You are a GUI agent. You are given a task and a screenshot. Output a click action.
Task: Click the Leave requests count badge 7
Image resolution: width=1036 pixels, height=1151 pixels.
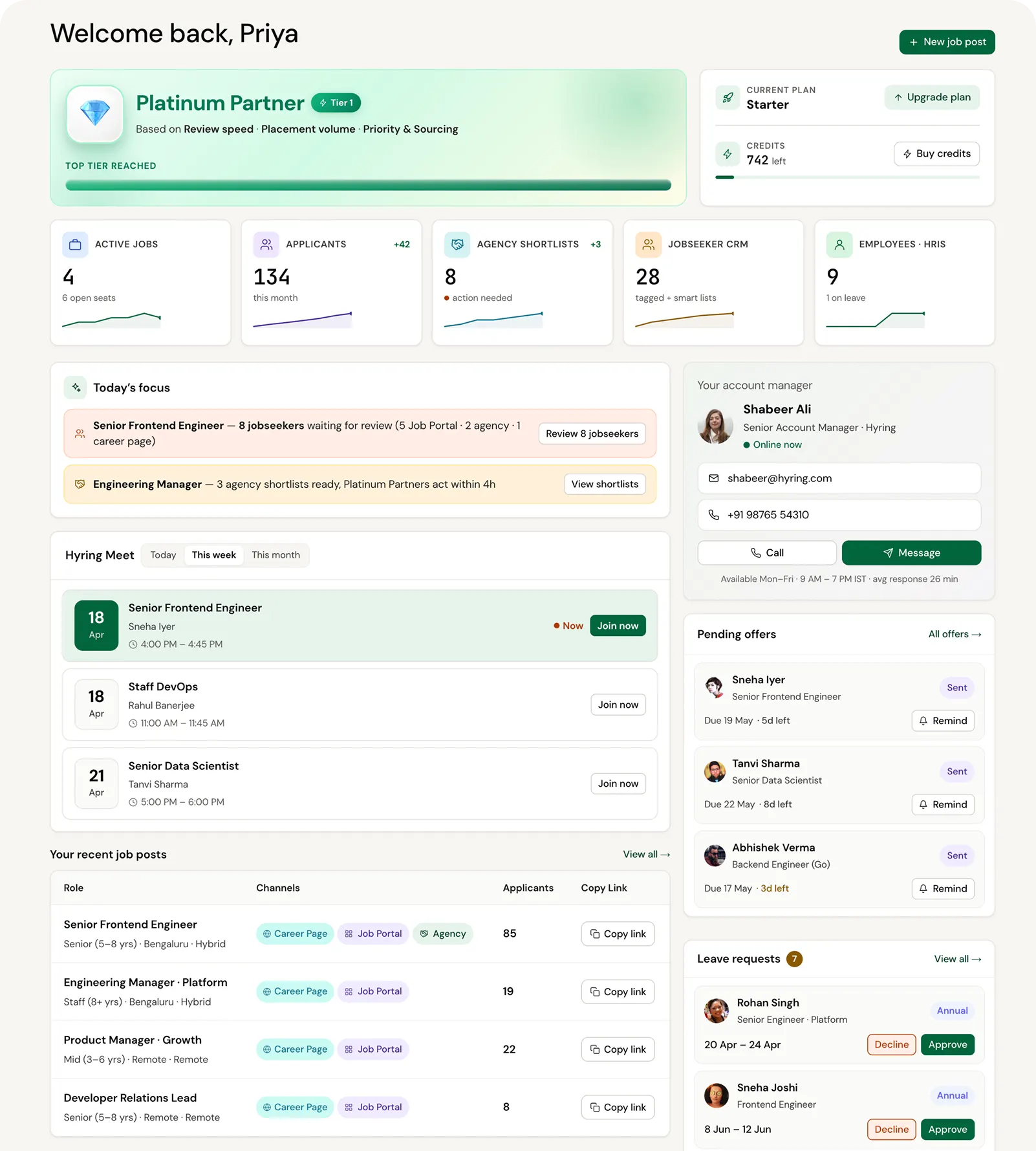(794, 959)
